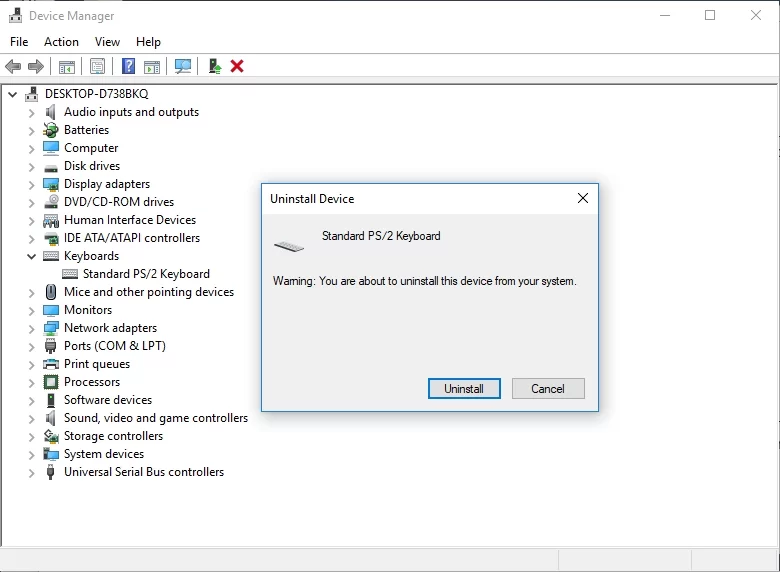Expand the Display adapters chevron
Viewport: 780px width, 572px height.
tap(31, 185)
